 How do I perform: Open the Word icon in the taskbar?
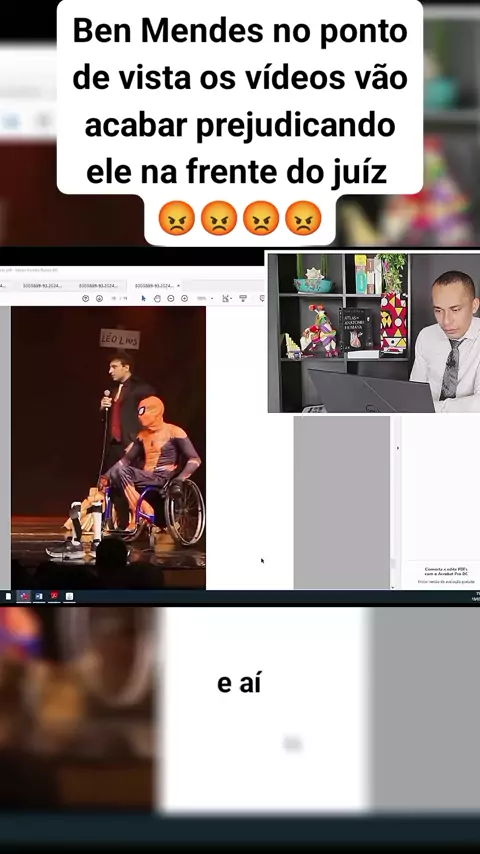[39, 596]
